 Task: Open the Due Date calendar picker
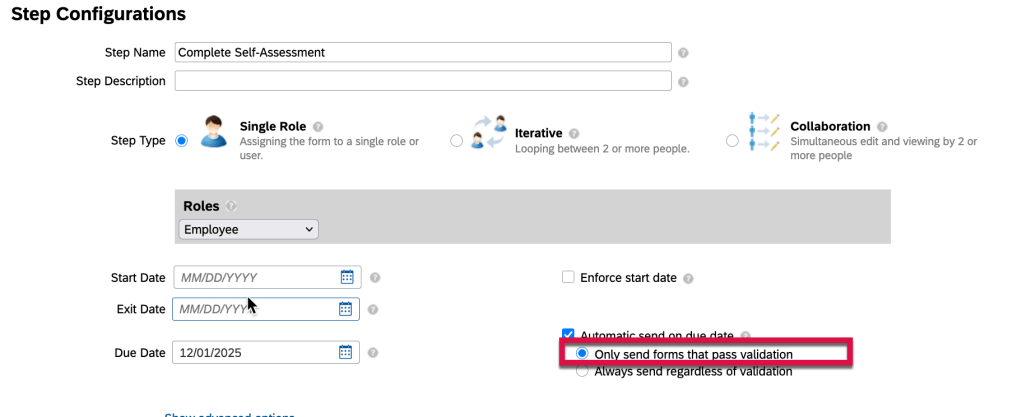[346, 352]
